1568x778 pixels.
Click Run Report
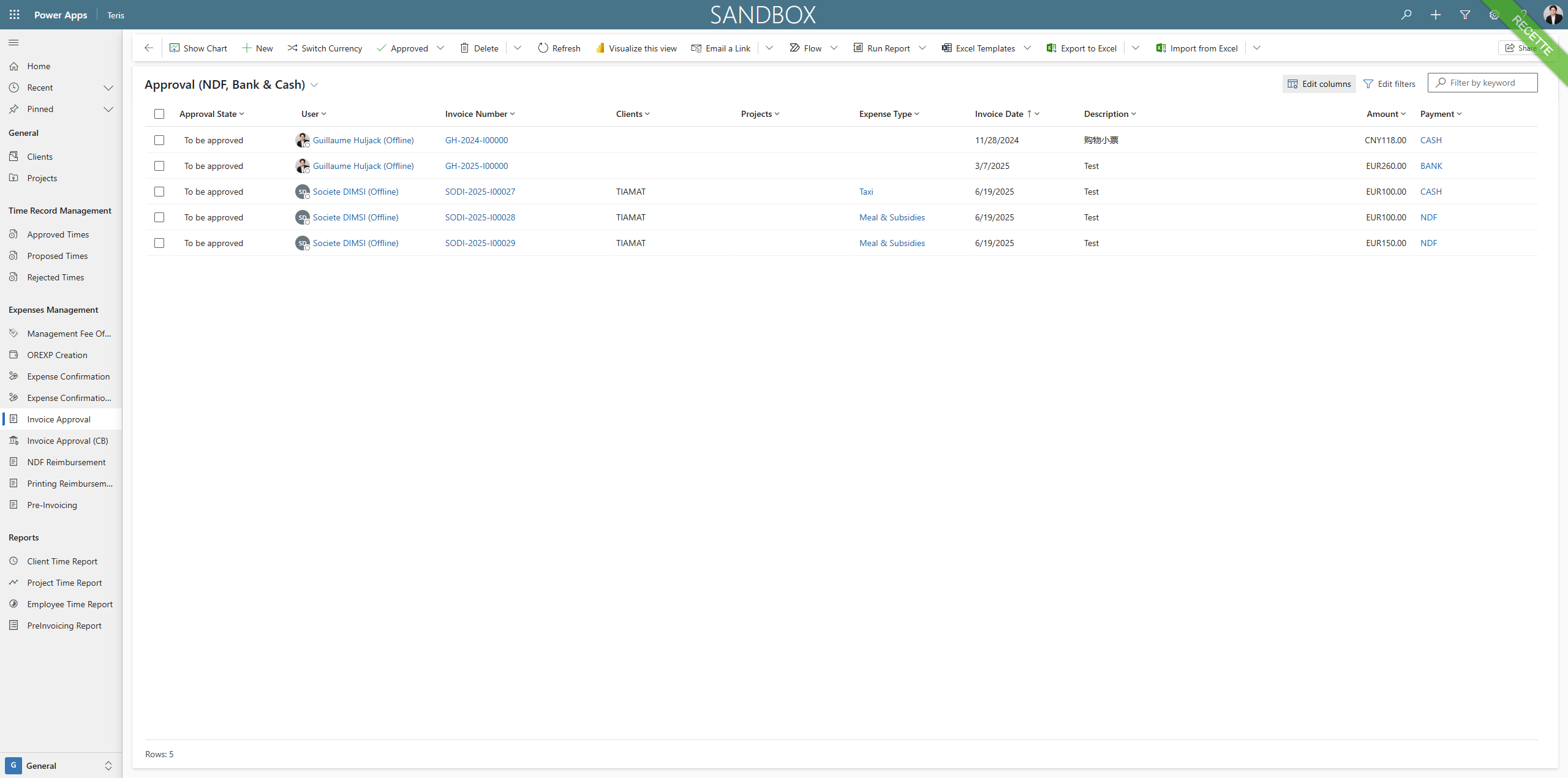click(x=881, y=48)
